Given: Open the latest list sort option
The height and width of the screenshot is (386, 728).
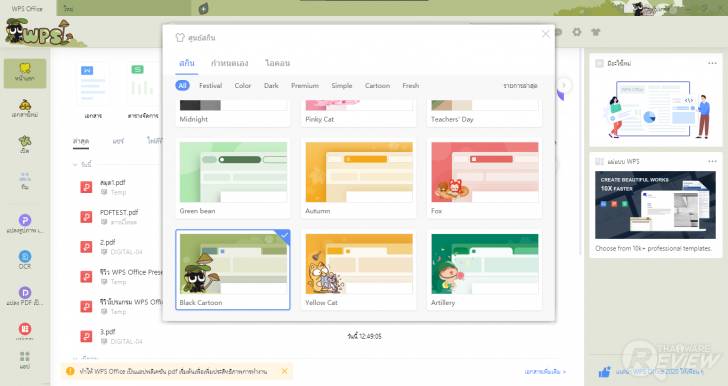Looking at the screenshot, I should [x=520, y=85].
